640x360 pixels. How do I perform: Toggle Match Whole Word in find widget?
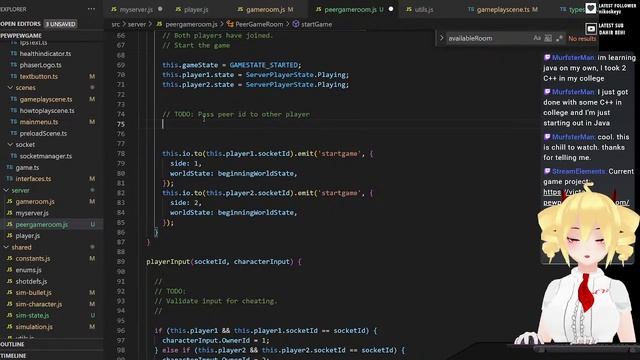coord(548,38)
